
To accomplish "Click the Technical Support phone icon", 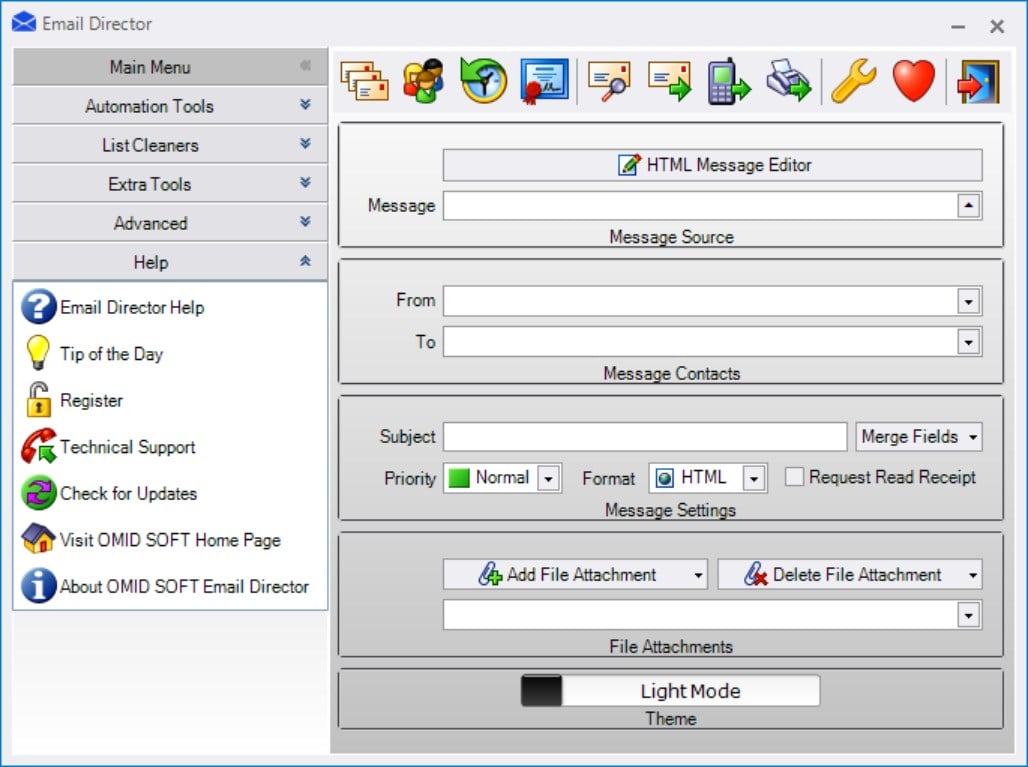I will 39,446.
